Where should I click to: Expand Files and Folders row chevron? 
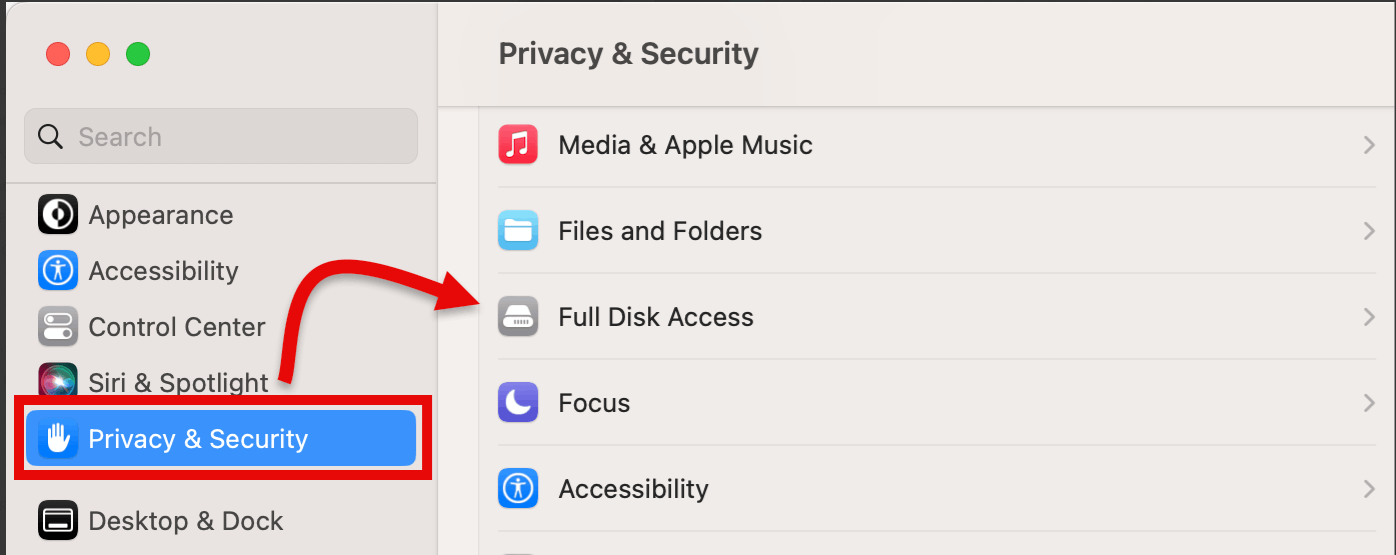[x=1369, y=231]
